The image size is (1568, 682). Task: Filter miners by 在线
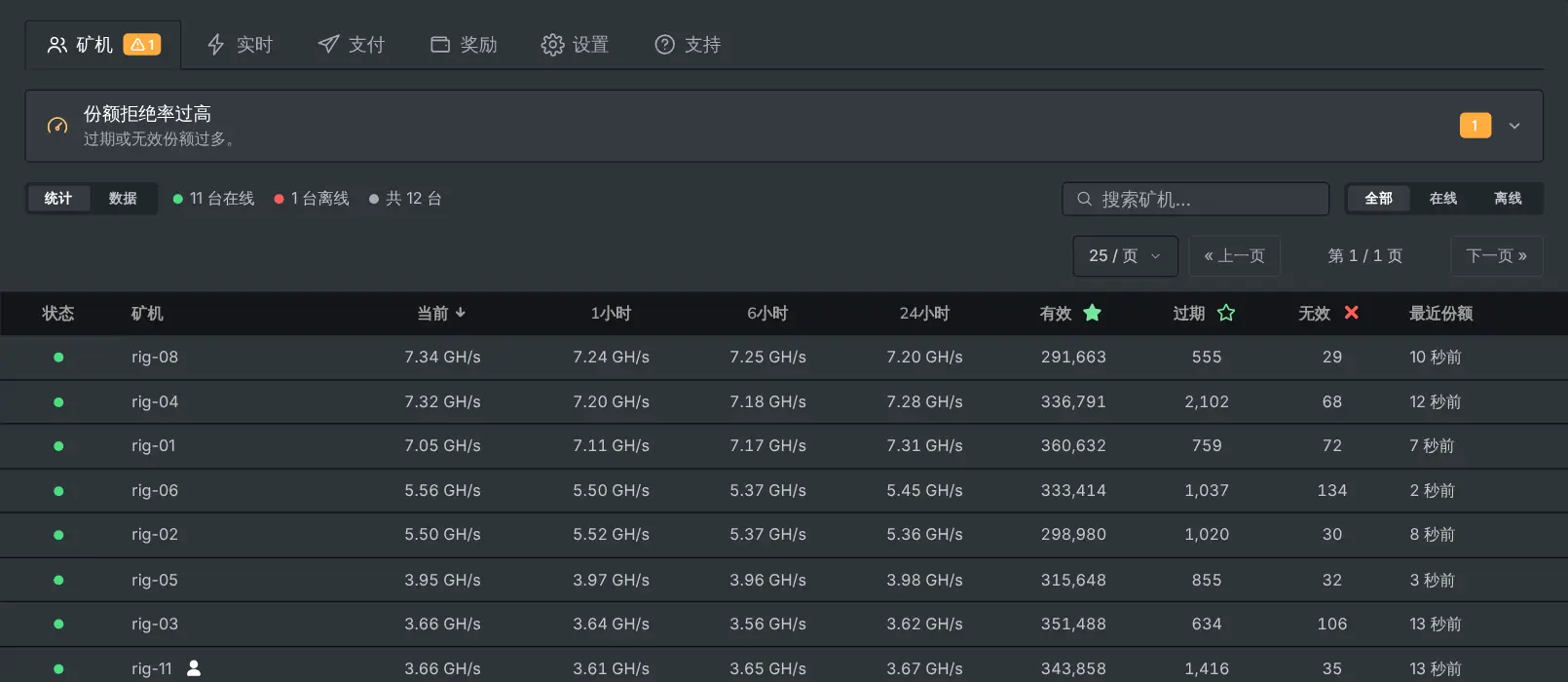tap(1443, 199)
